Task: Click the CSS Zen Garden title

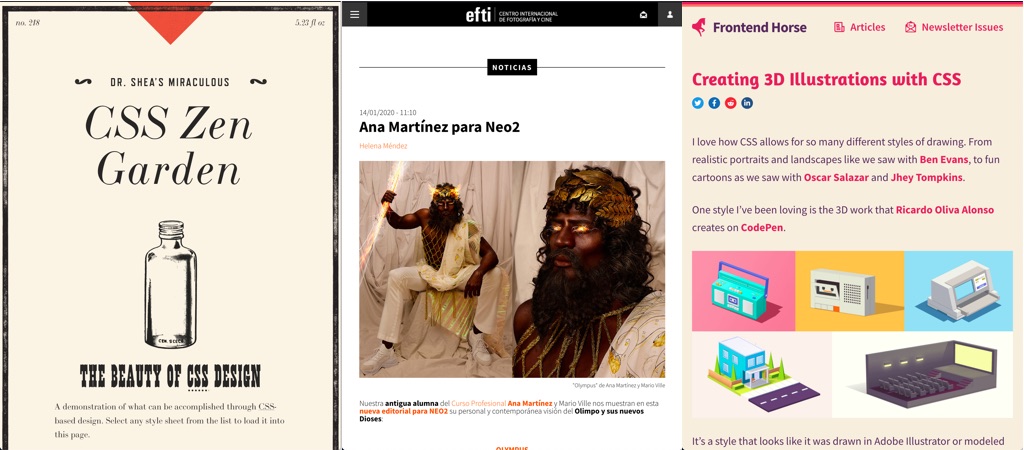Action: (x=169, y=146)
